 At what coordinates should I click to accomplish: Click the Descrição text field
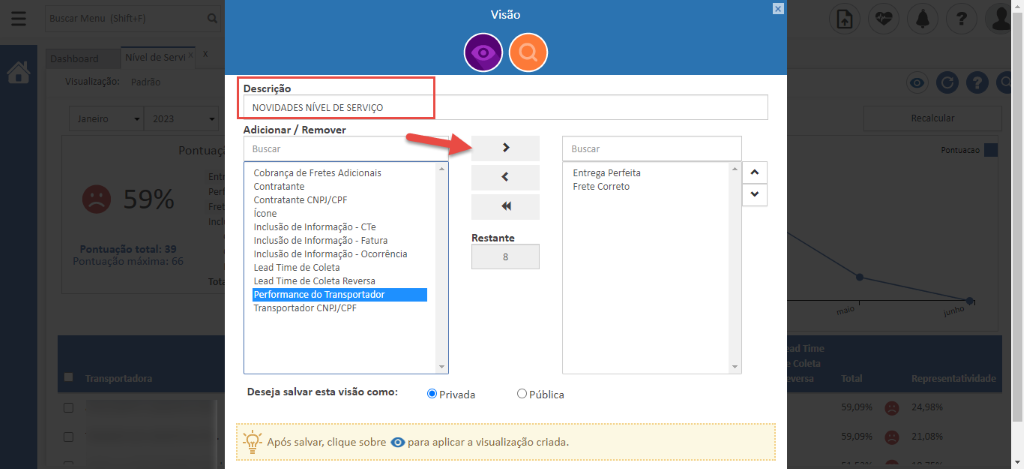coord(505,107)
